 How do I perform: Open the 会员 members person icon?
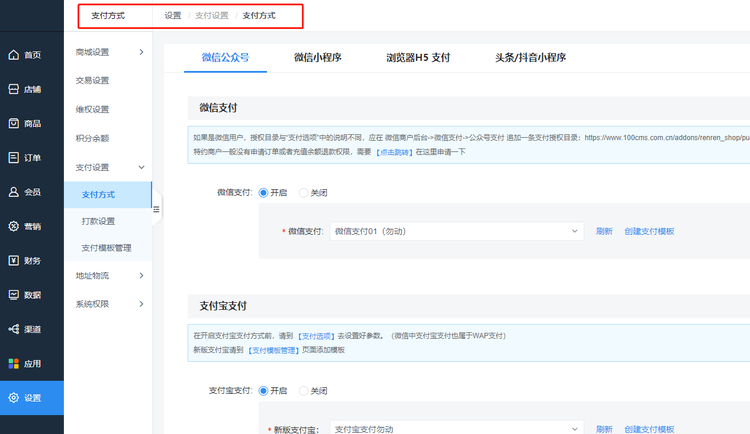pyautogui.click(x=14, y=192)
